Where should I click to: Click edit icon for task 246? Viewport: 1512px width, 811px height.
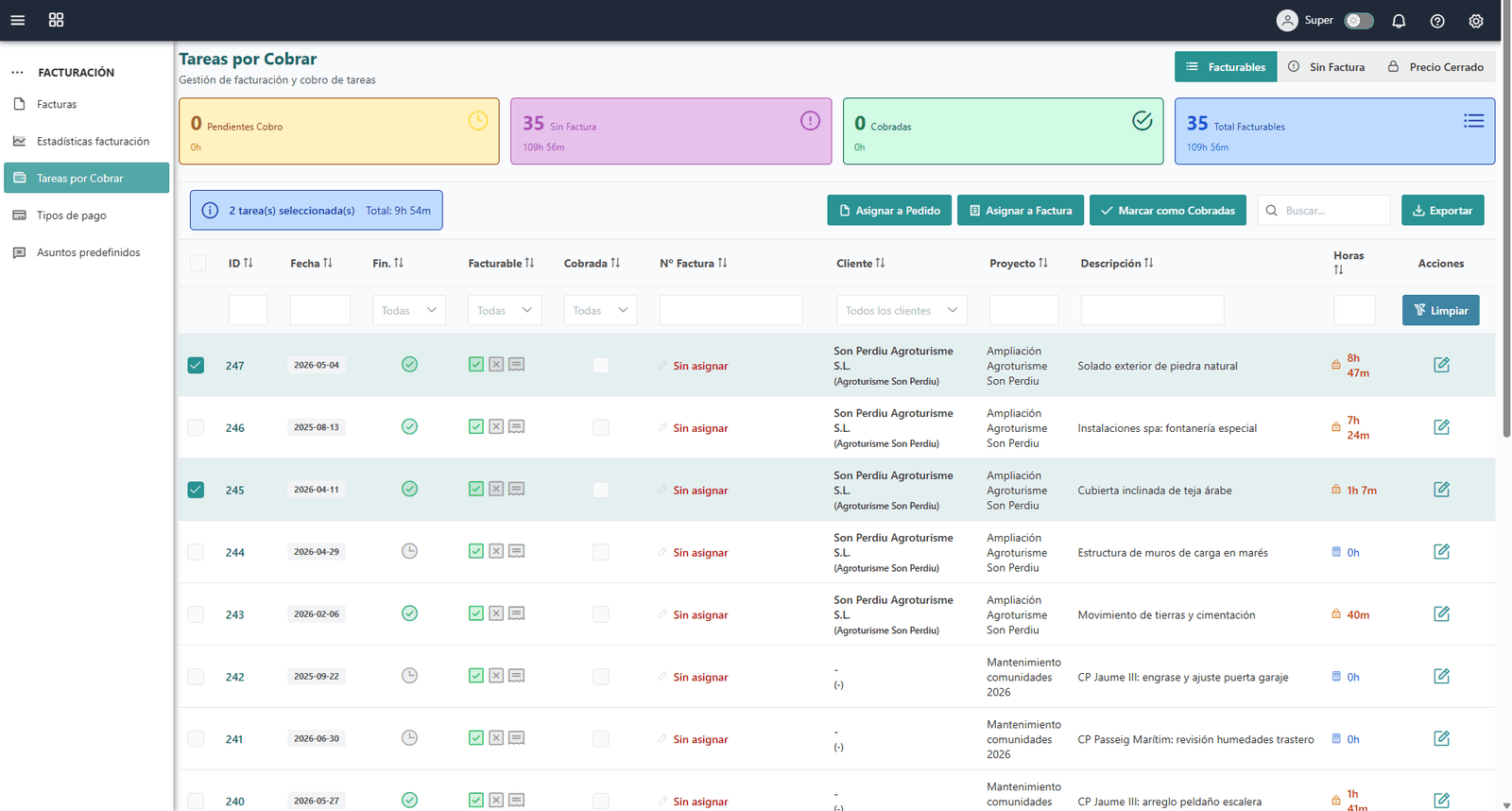1441,427
